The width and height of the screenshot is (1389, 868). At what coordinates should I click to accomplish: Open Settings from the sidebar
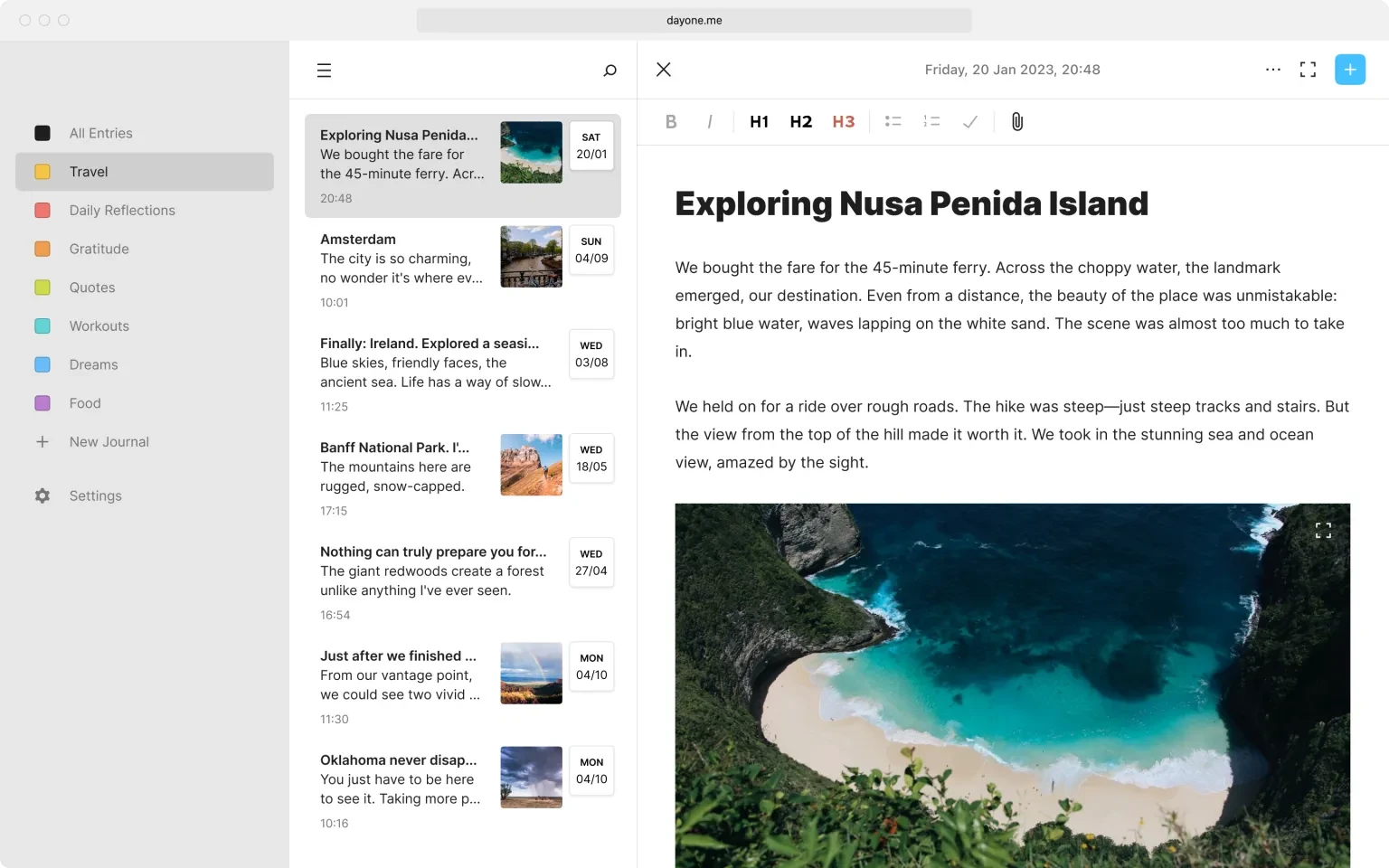(x=95, y=495)
